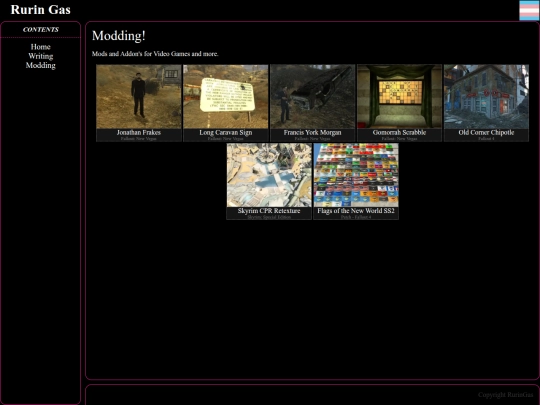Click Flags of the New World SS2 caption
Image resolution: width=540 pixels, height=405 pixels.
coord(356,211)
